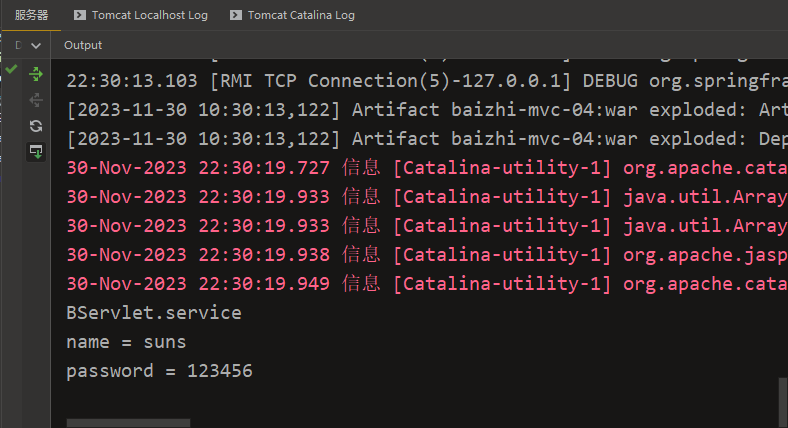The image size is (788, 428).
Task: Toggle the Scroll to End button
Action: 36,152
